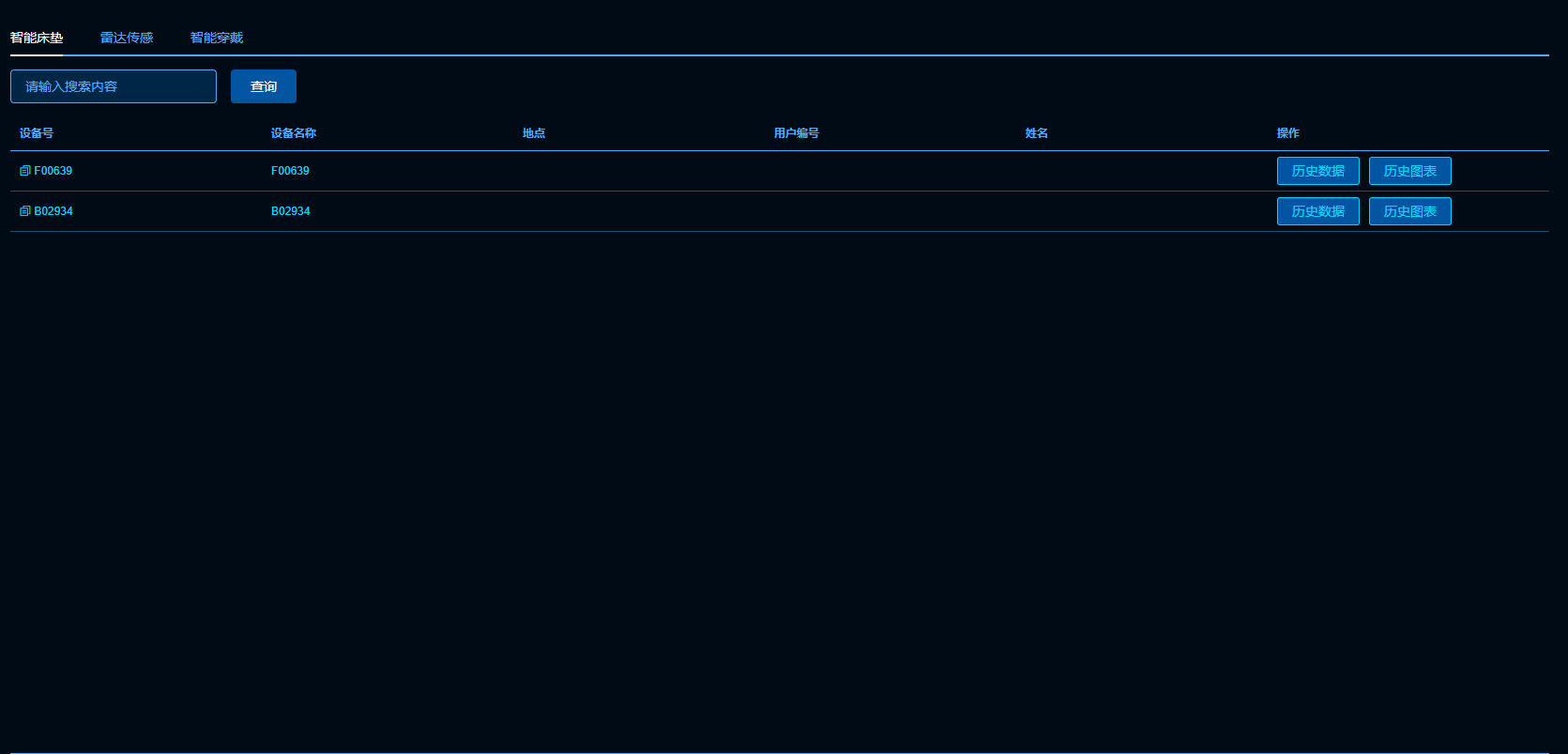1568x754 pixels.
Task: Select the 用户编号 column header
Action: pos(797,133)
